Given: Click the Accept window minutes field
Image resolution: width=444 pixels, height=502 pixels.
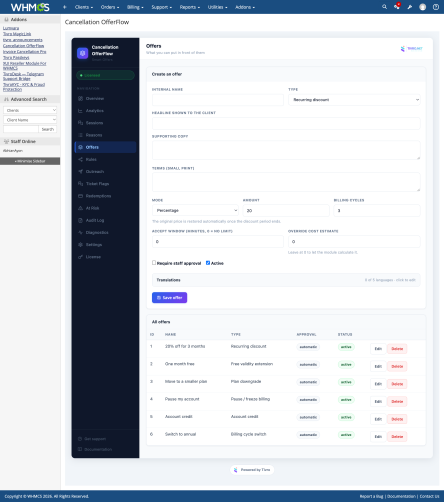Looking at the screenshot, I should coord(218,241).
